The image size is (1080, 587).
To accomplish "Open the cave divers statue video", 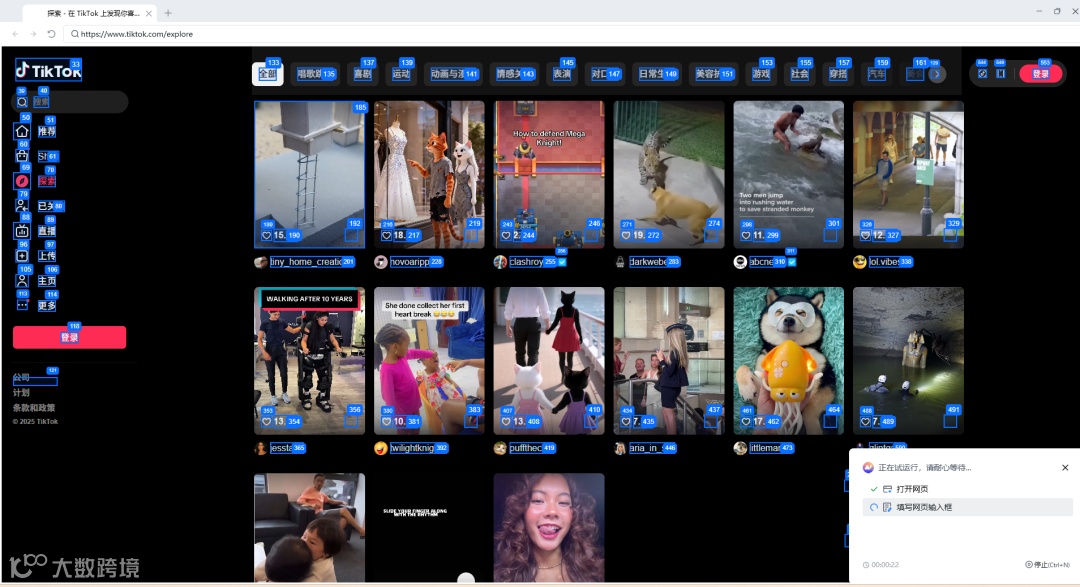I will 908,360.
